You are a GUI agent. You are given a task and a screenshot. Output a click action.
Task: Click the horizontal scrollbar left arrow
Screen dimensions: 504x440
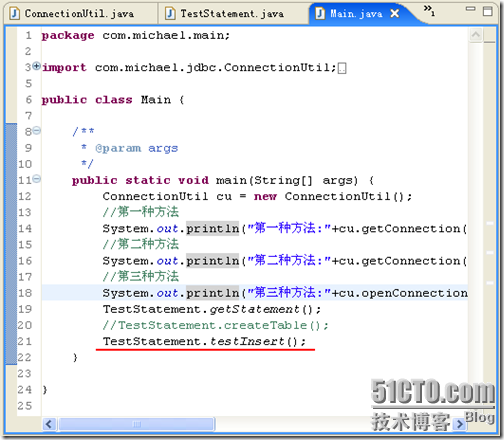point(49,424)
